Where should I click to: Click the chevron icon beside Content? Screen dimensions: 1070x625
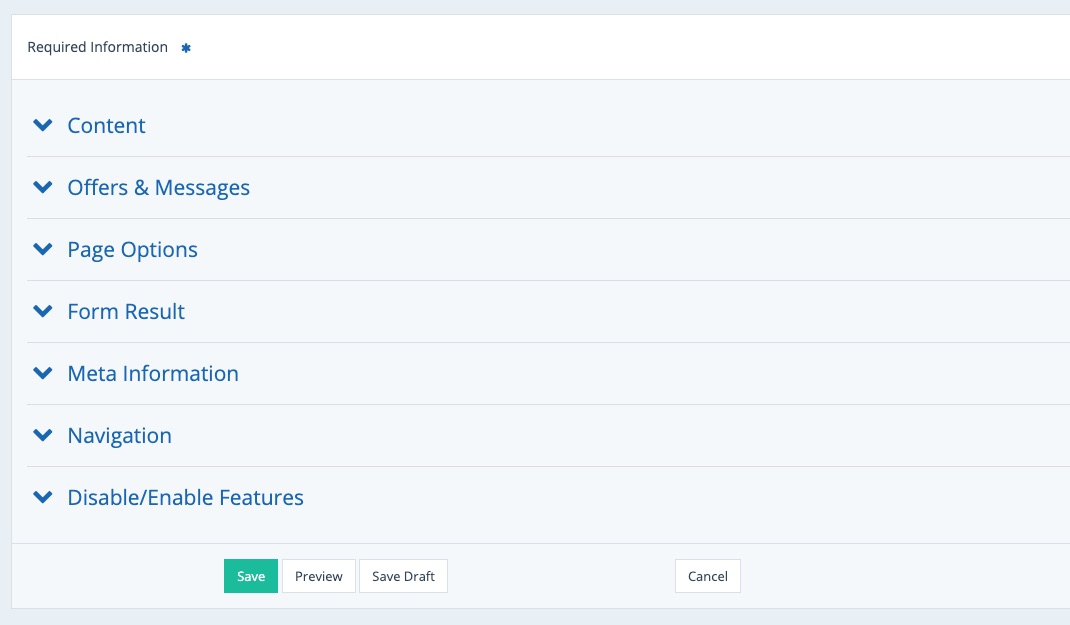click(x=42, y=126)
